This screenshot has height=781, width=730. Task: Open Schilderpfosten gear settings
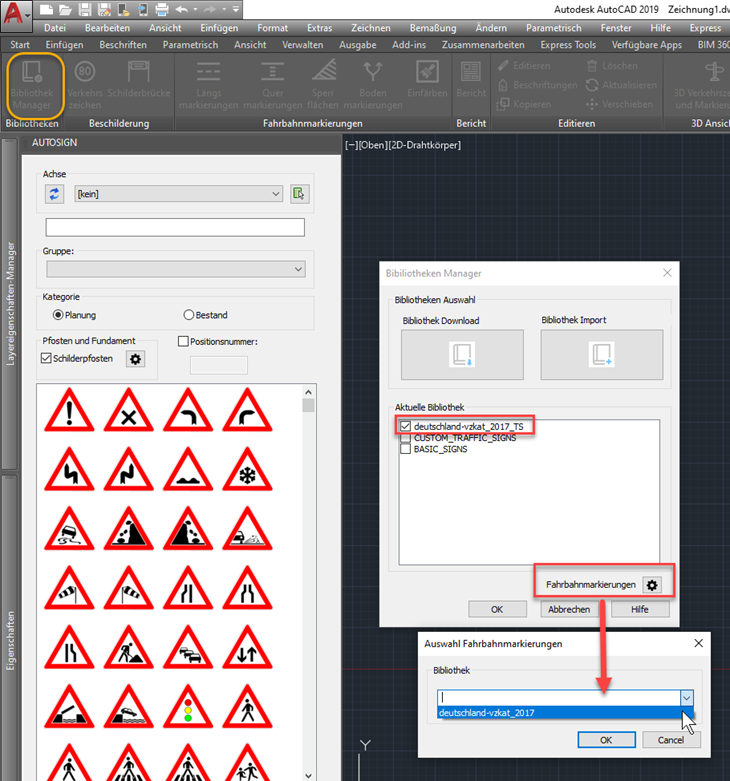click(137, 359)
